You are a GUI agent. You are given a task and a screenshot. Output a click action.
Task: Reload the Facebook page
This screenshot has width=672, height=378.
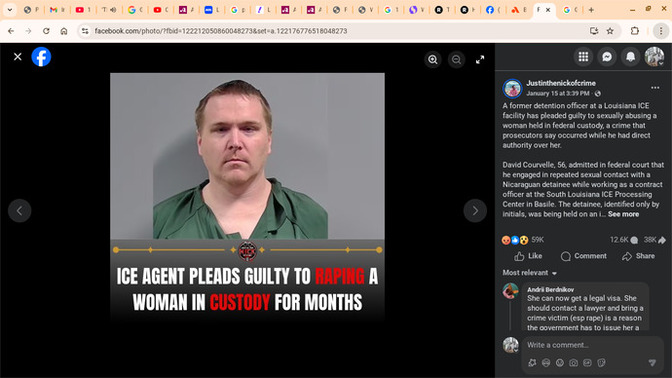point(46,31)
